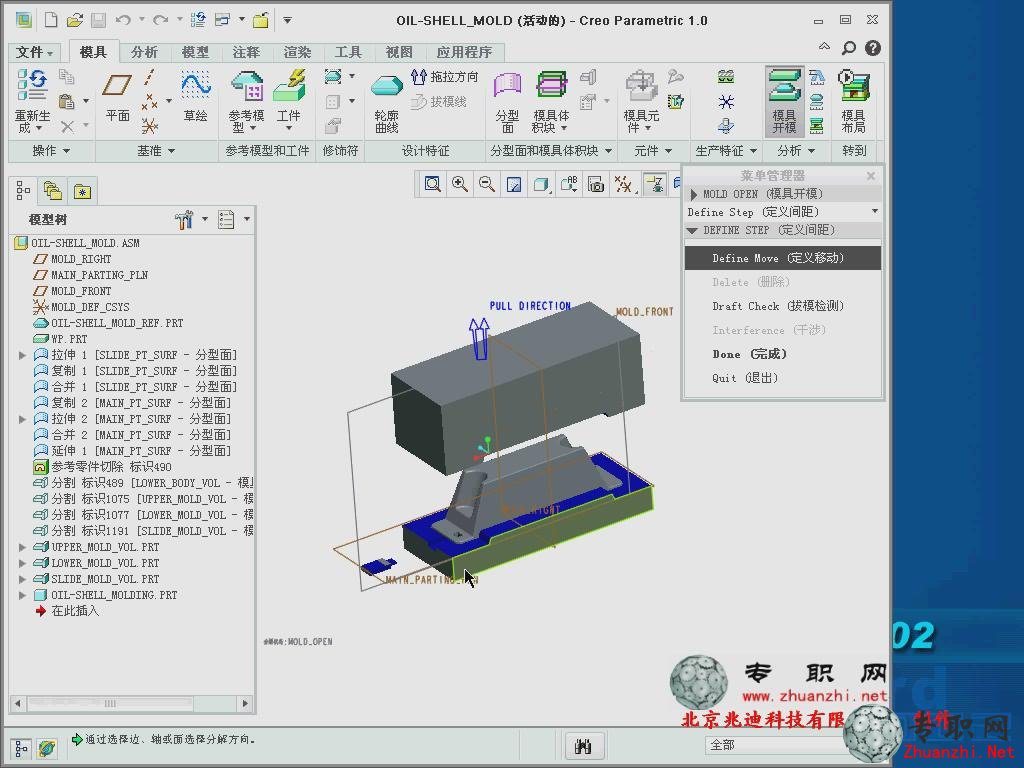Click the Open folder icon
Screen dimensions: 1024x768
click(x=74, y=20)
